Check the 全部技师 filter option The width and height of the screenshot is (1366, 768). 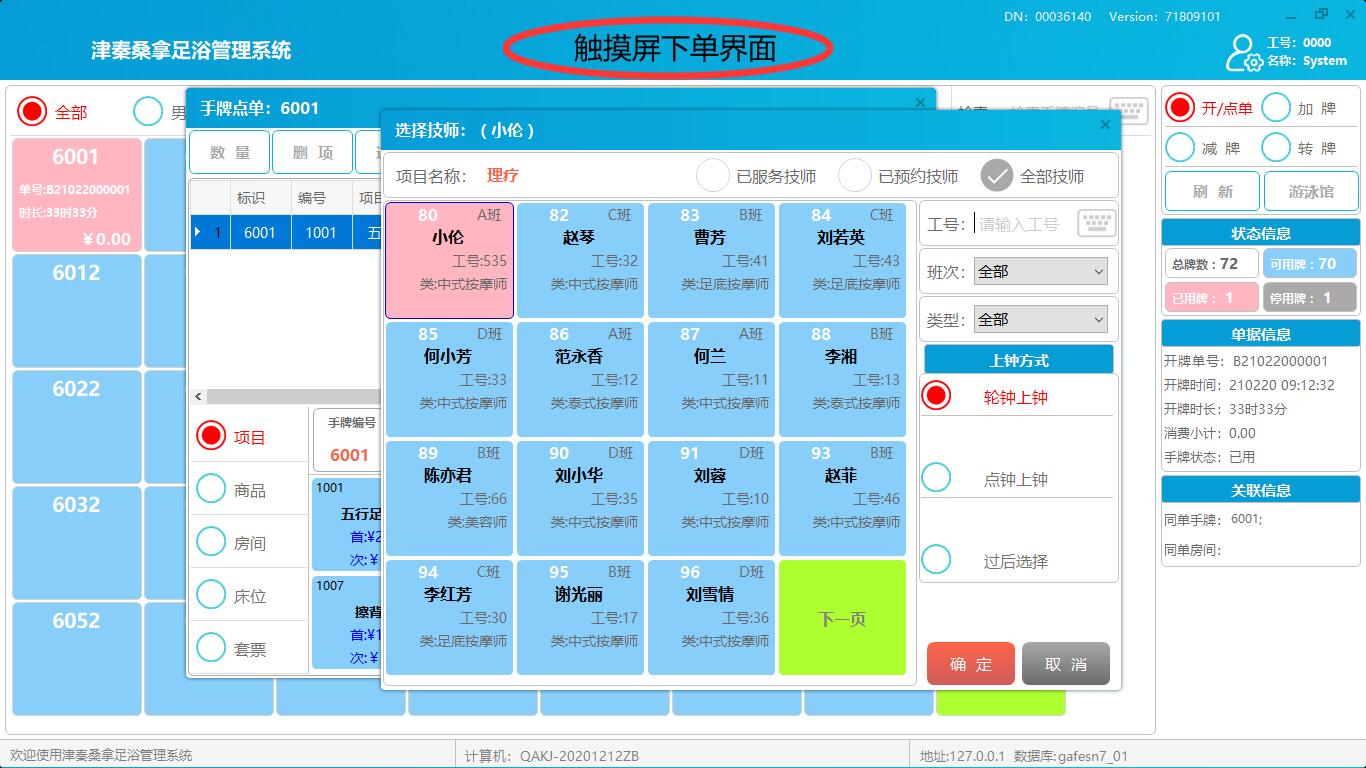tap(997, 176)
